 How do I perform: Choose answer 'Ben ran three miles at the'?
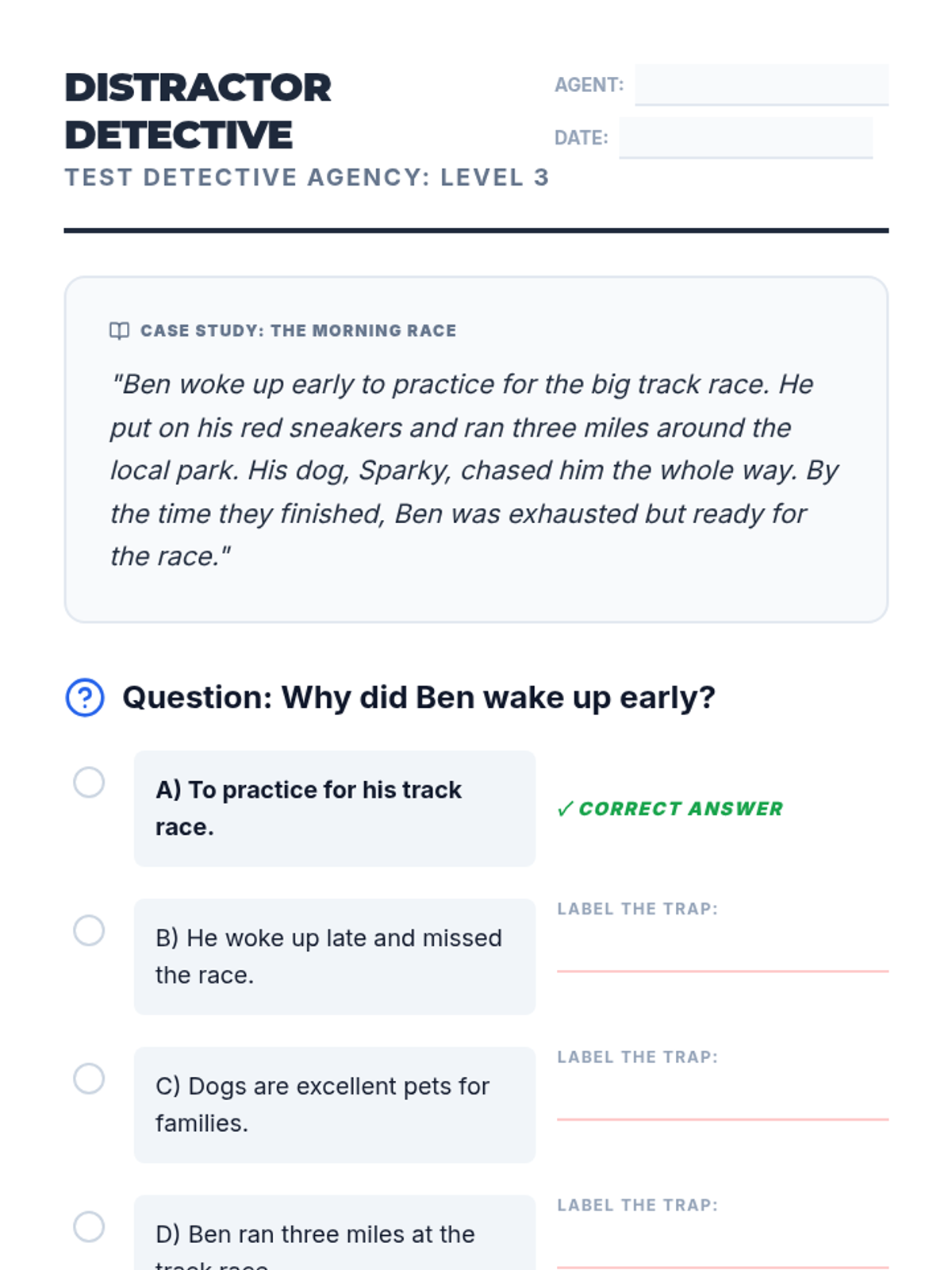[335, 1233]
